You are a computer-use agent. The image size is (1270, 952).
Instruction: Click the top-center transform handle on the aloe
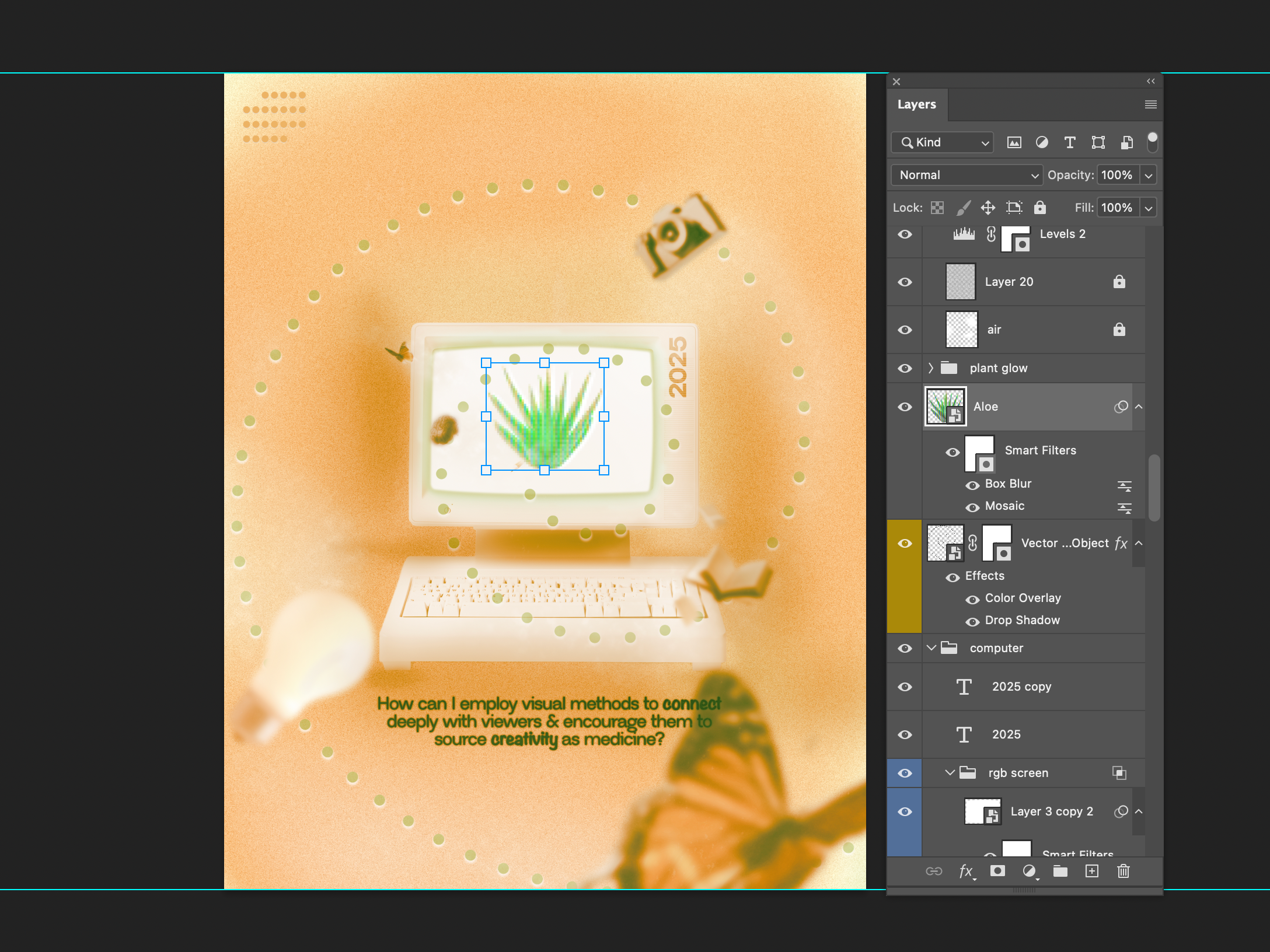click(545, 363)
